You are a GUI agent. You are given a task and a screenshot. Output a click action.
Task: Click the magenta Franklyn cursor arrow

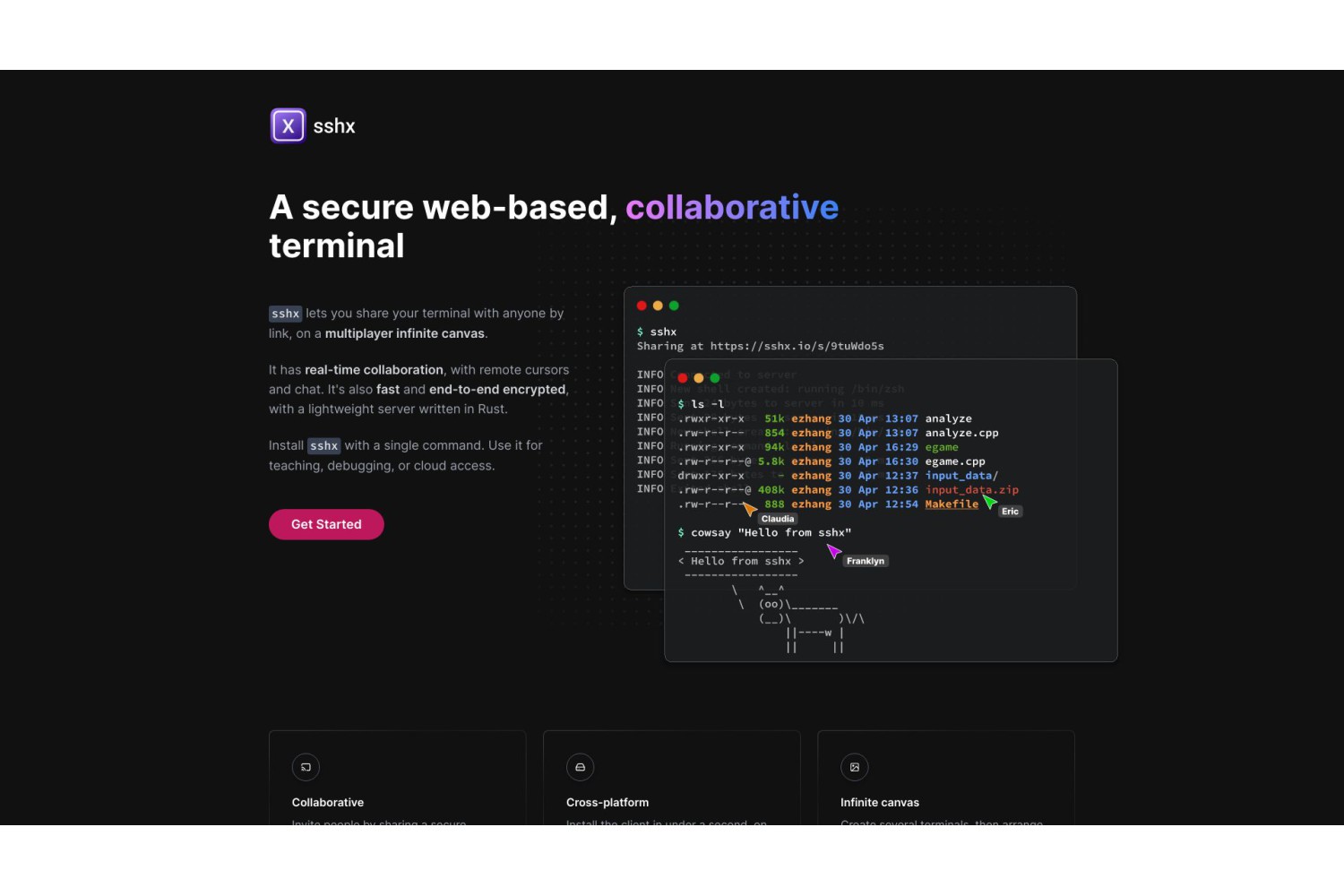(834, 551)
